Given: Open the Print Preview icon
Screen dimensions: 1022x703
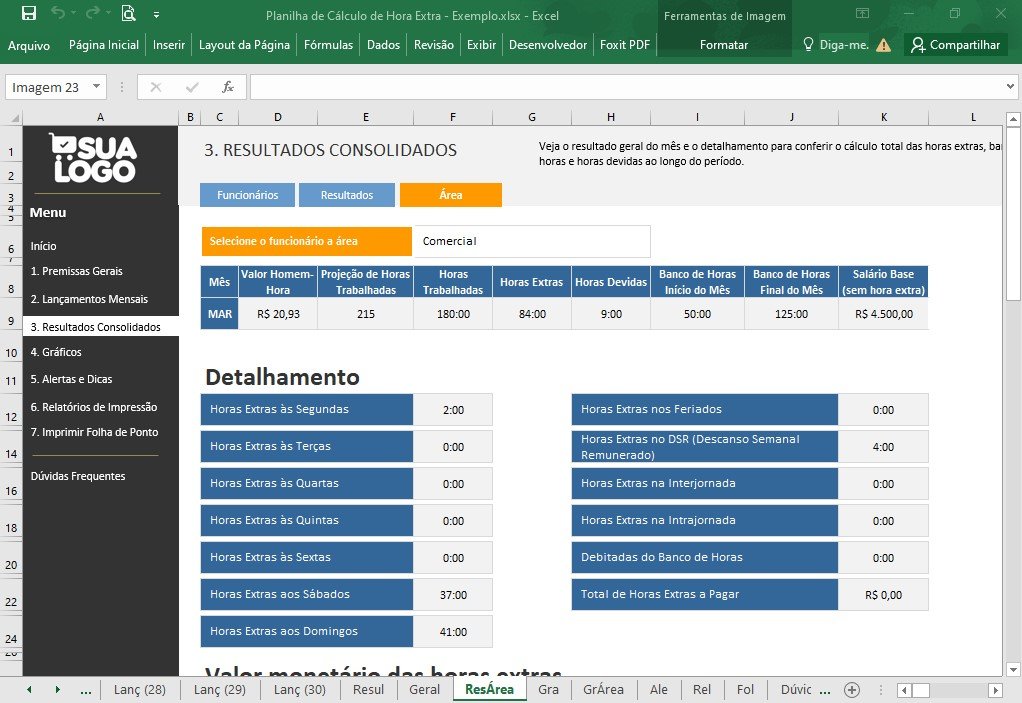Looking at the screenshot, I should (x=128, y=13).
